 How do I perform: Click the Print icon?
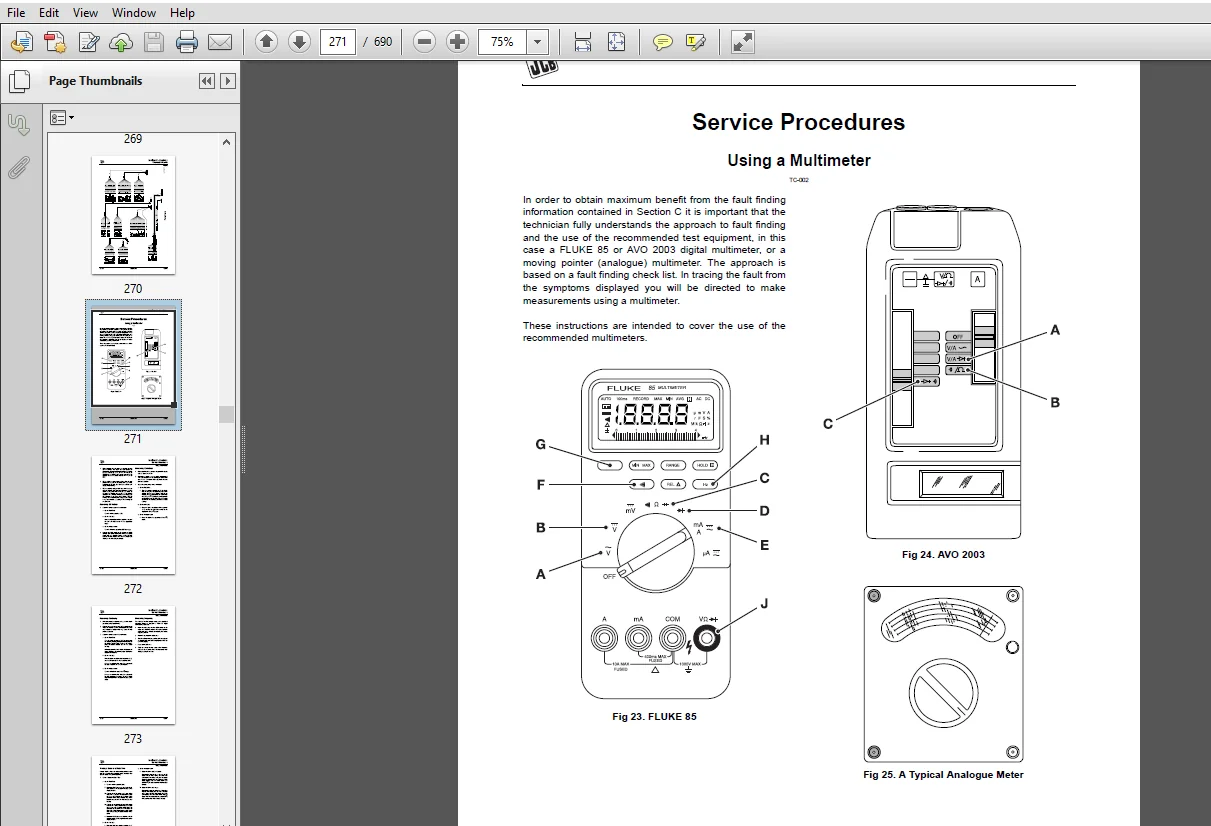[187, 42]
